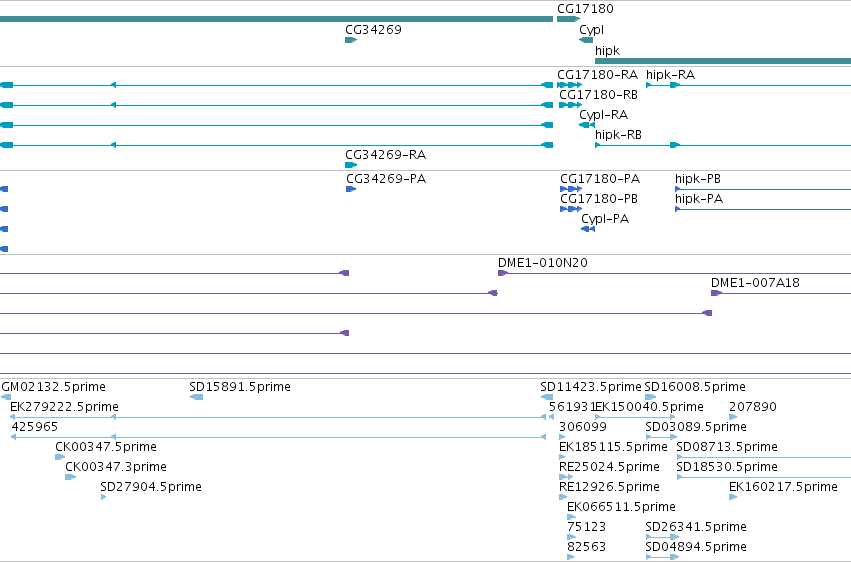
Task: Click the RE12926.5prime EST label
Action: pyautogui.click(x=609, y=487)
